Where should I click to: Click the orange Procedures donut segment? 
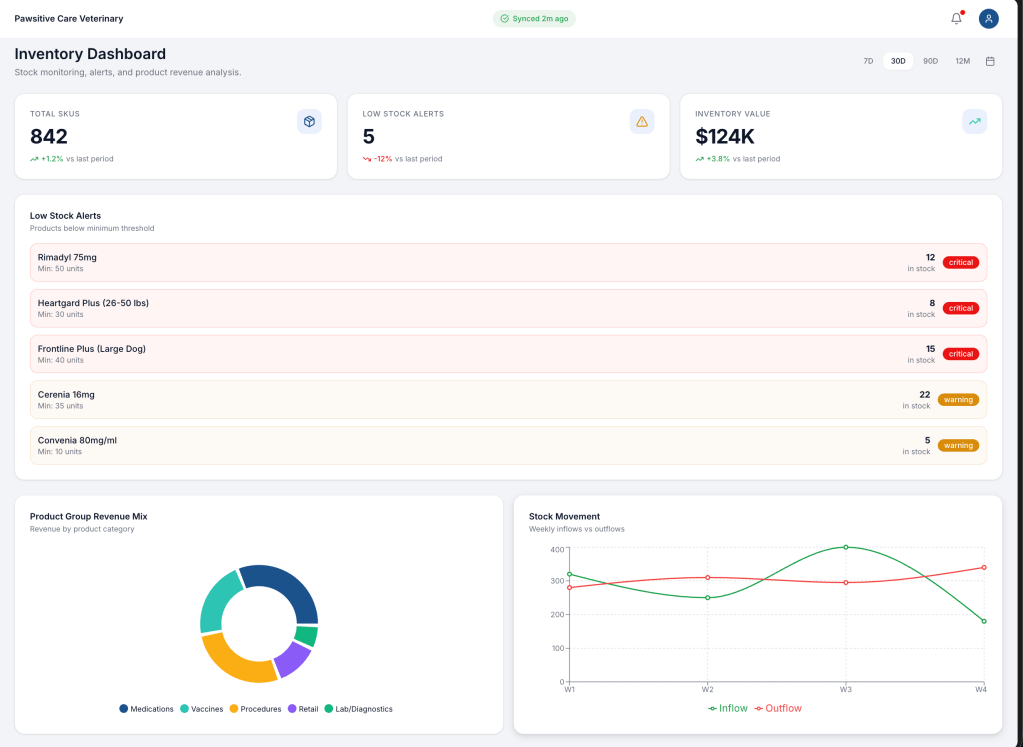[236, 660]
